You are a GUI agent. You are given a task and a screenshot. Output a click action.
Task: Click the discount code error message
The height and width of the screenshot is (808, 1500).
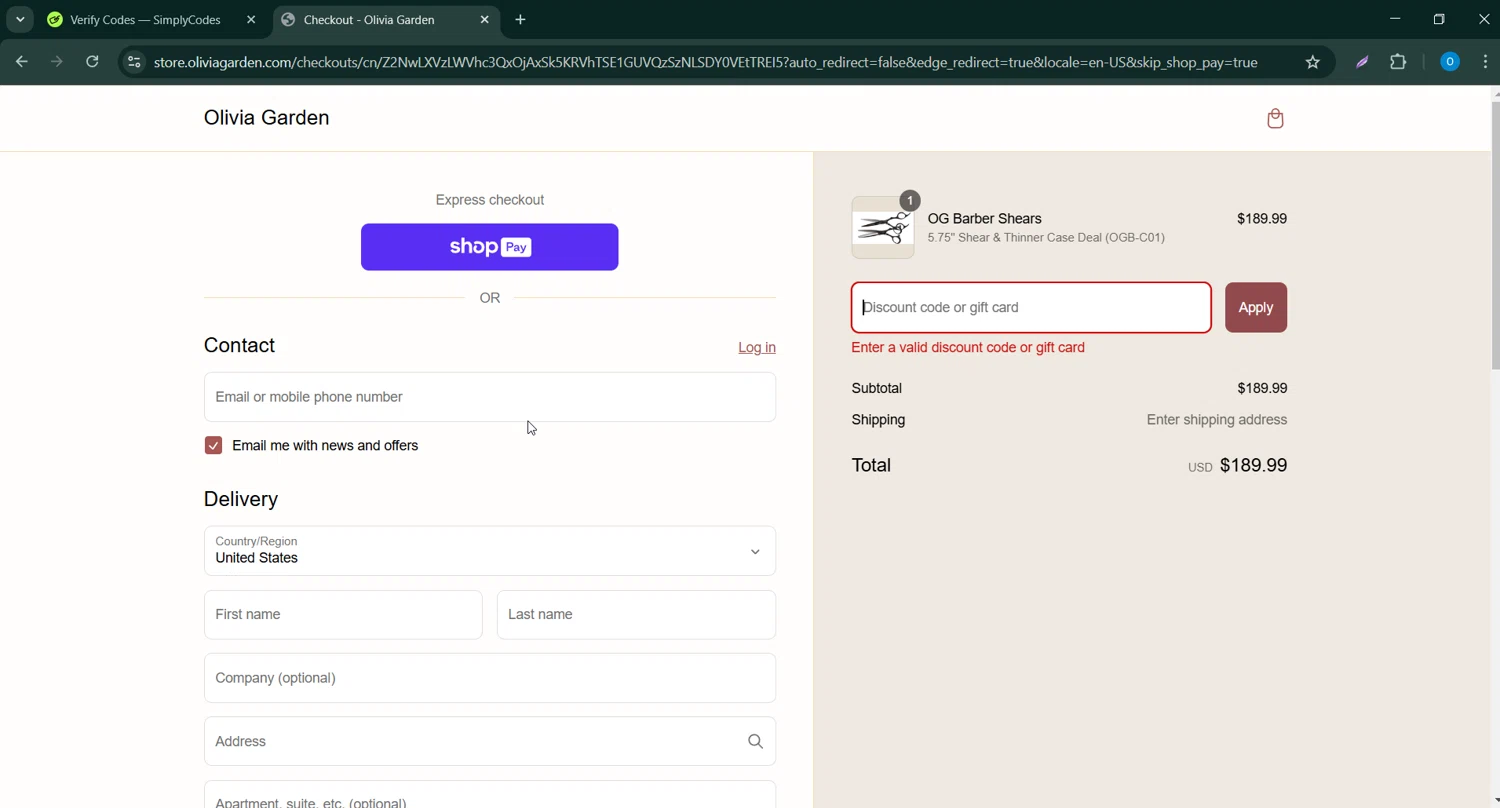tap(968, 347)
